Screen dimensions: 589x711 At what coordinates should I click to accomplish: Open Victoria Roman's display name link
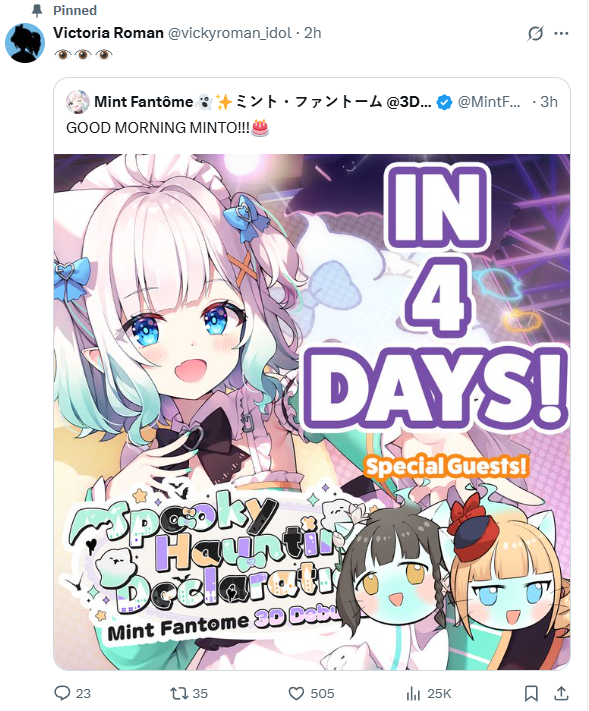pyautogui.click(x=108, y=33)
